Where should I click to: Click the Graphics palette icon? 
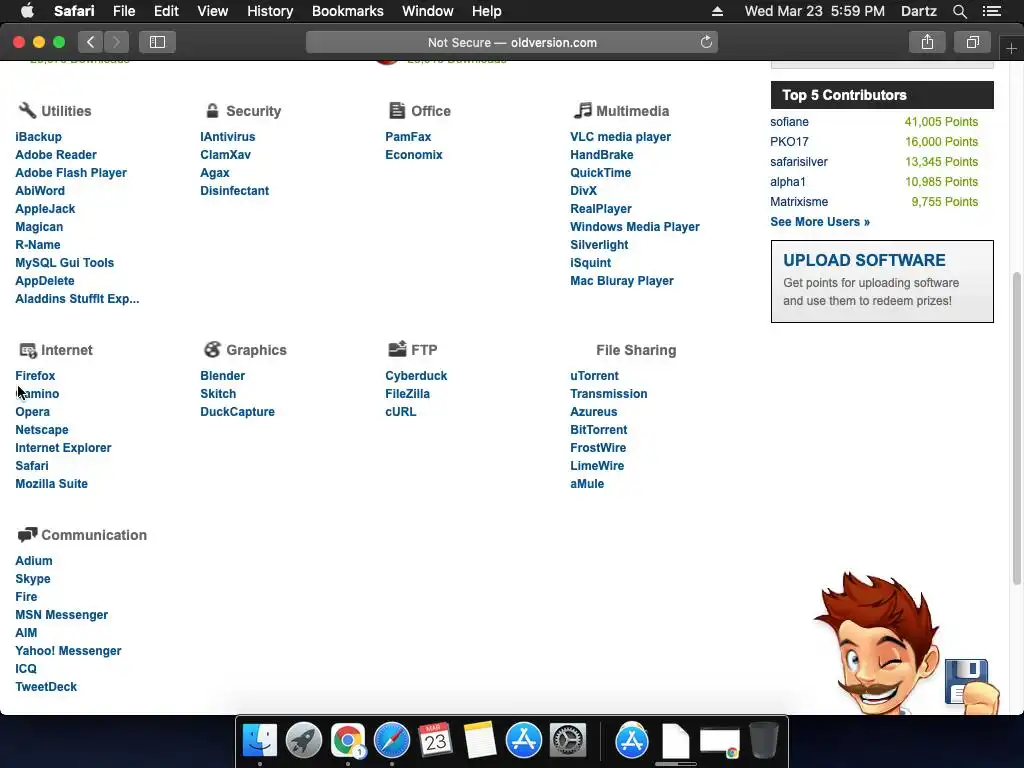(x=212, y=349)
